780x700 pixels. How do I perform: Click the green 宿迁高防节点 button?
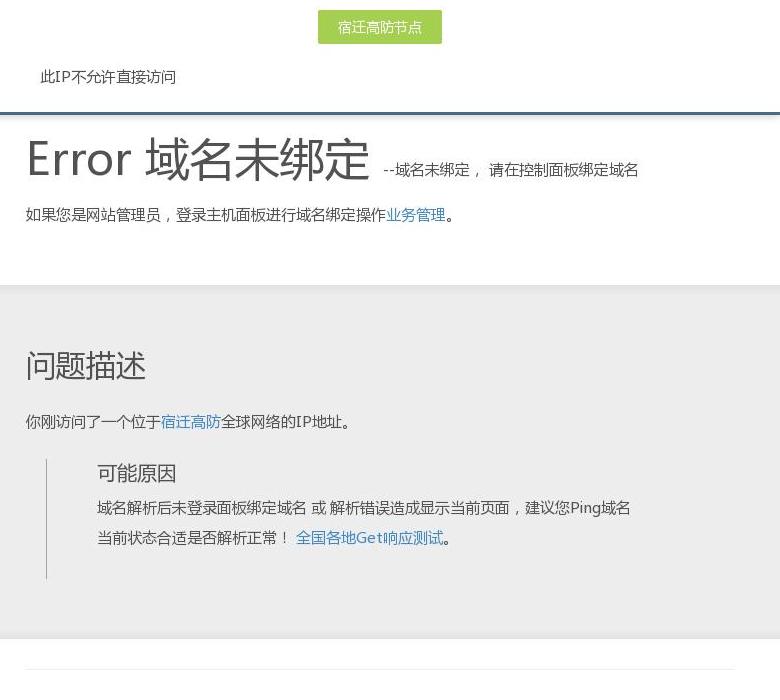coord(380,27)
